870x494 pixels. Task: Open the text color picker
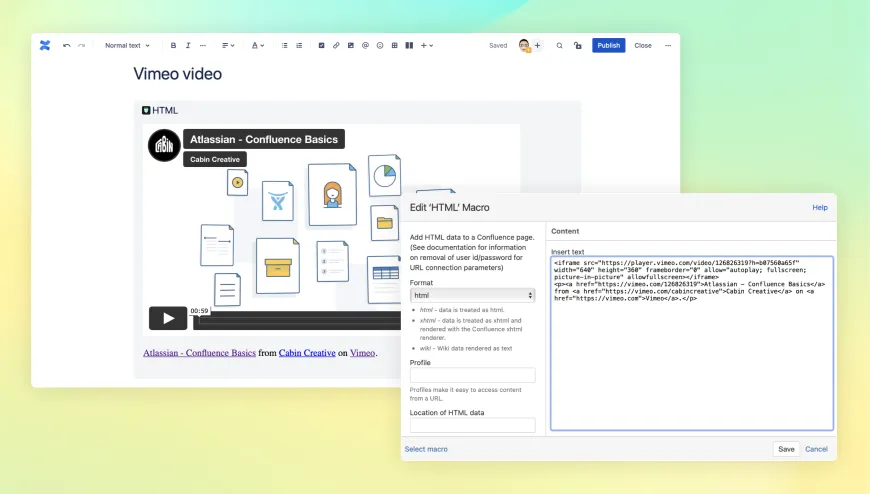(257, 45)
